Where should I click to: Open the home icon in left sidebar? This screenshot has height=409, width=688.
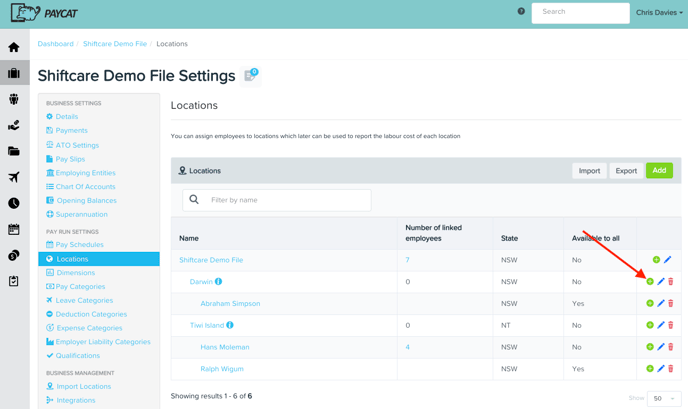point(14,47)
